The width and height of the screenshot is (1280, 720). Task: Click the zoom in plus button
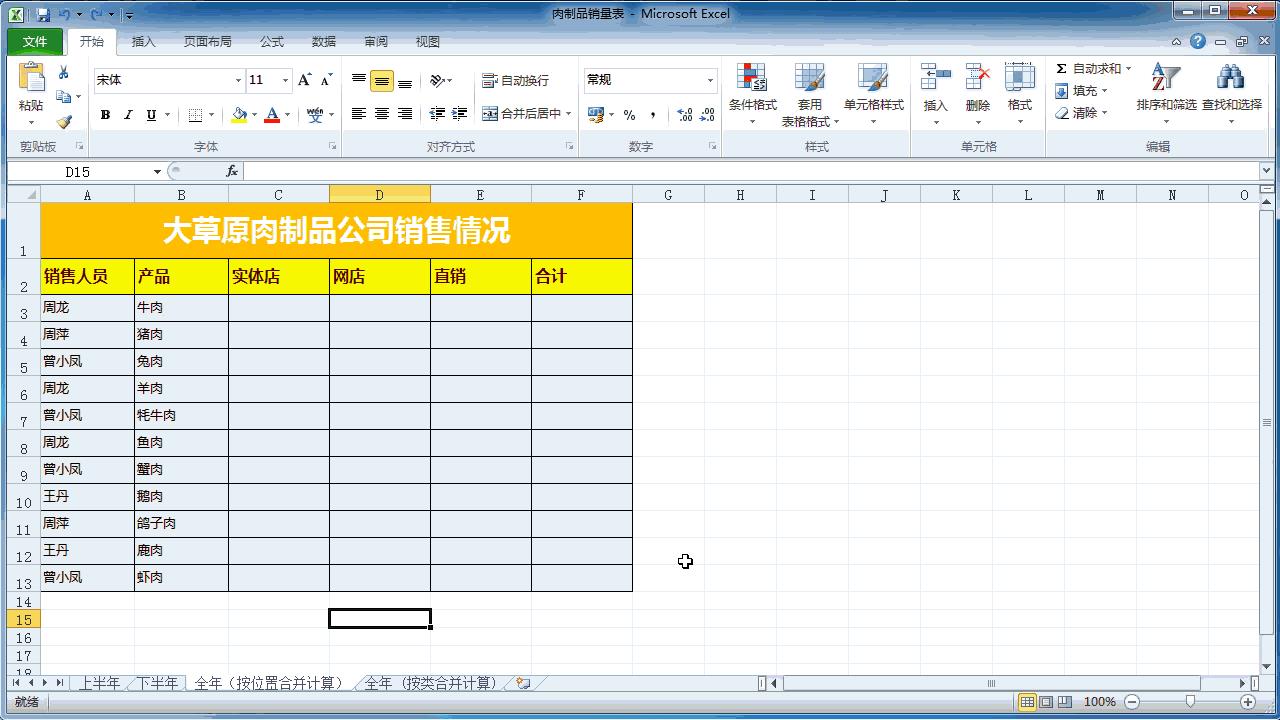tap(1248, 702)
